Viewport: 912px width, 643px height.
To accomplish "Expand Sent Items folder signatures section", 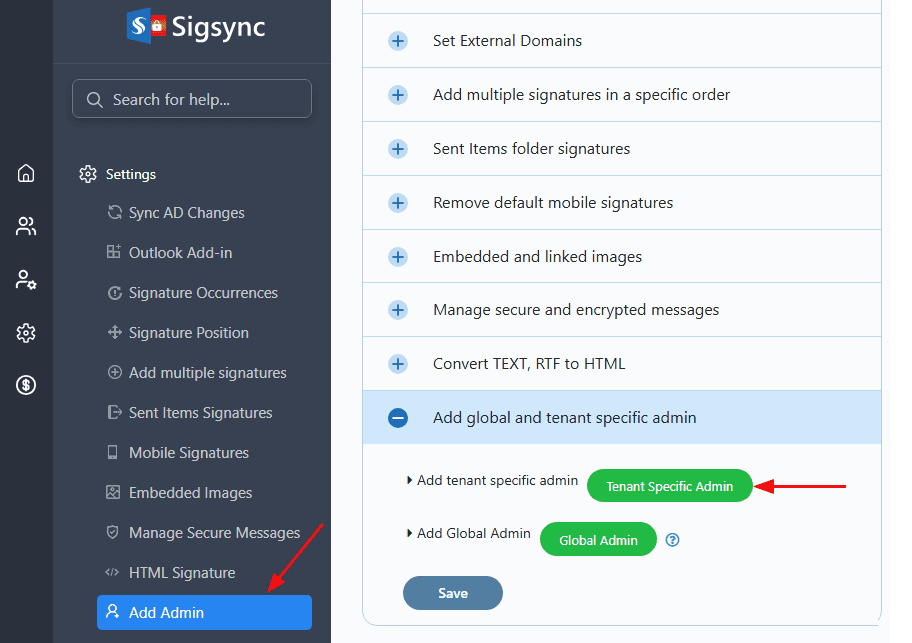I will point(398,149).
